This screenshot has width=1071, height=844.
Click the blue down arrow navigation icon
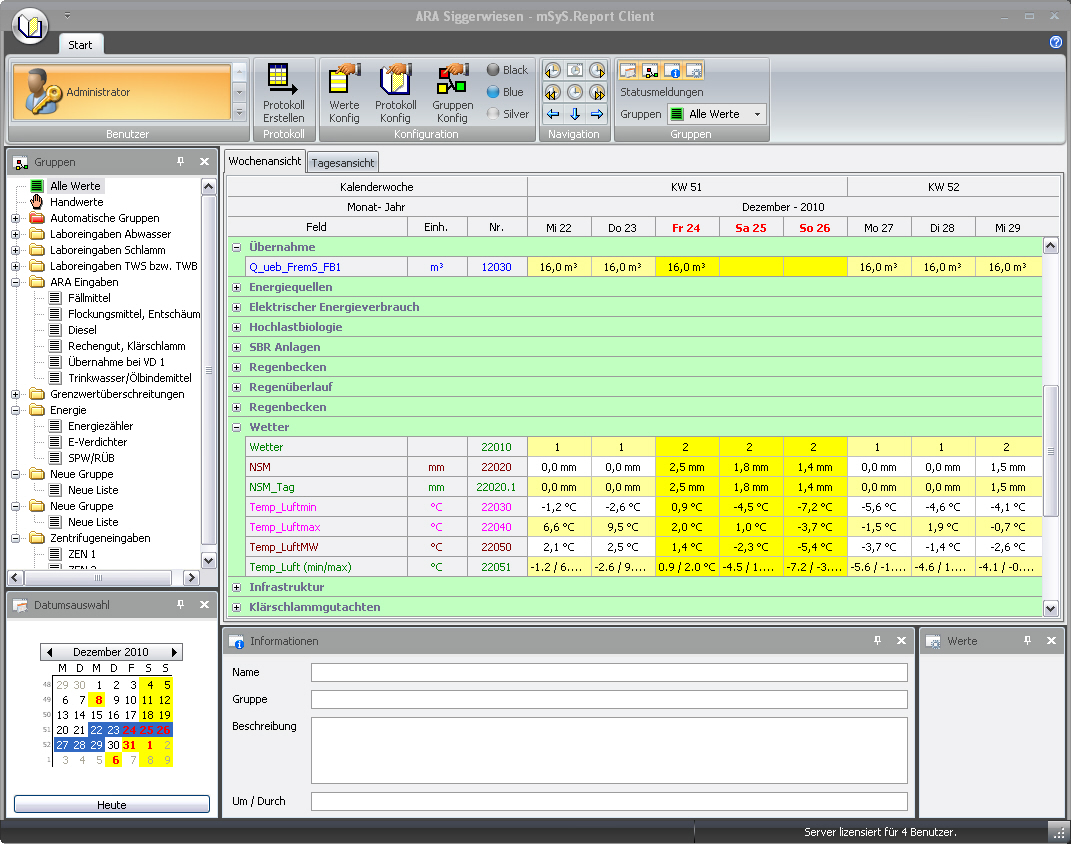[x=575, y=114]
